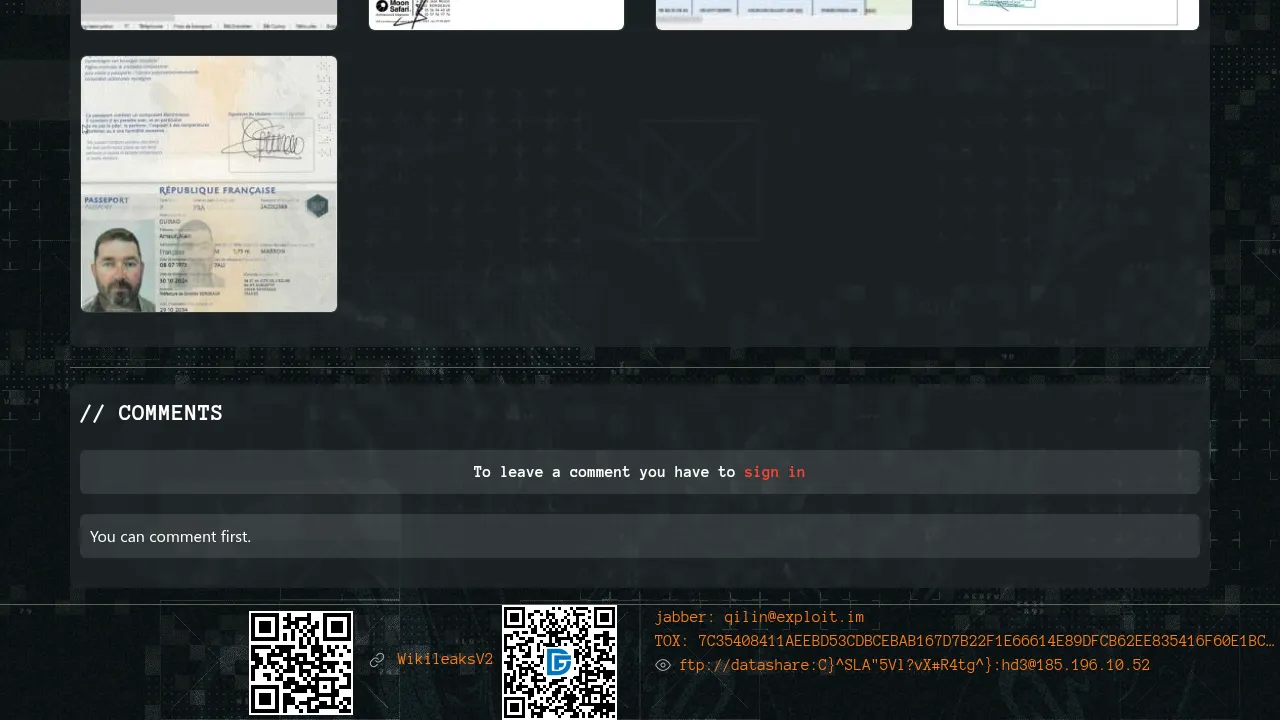
Task: Open the third thumbnail in the top row
Action: click(x=784, y=14)
